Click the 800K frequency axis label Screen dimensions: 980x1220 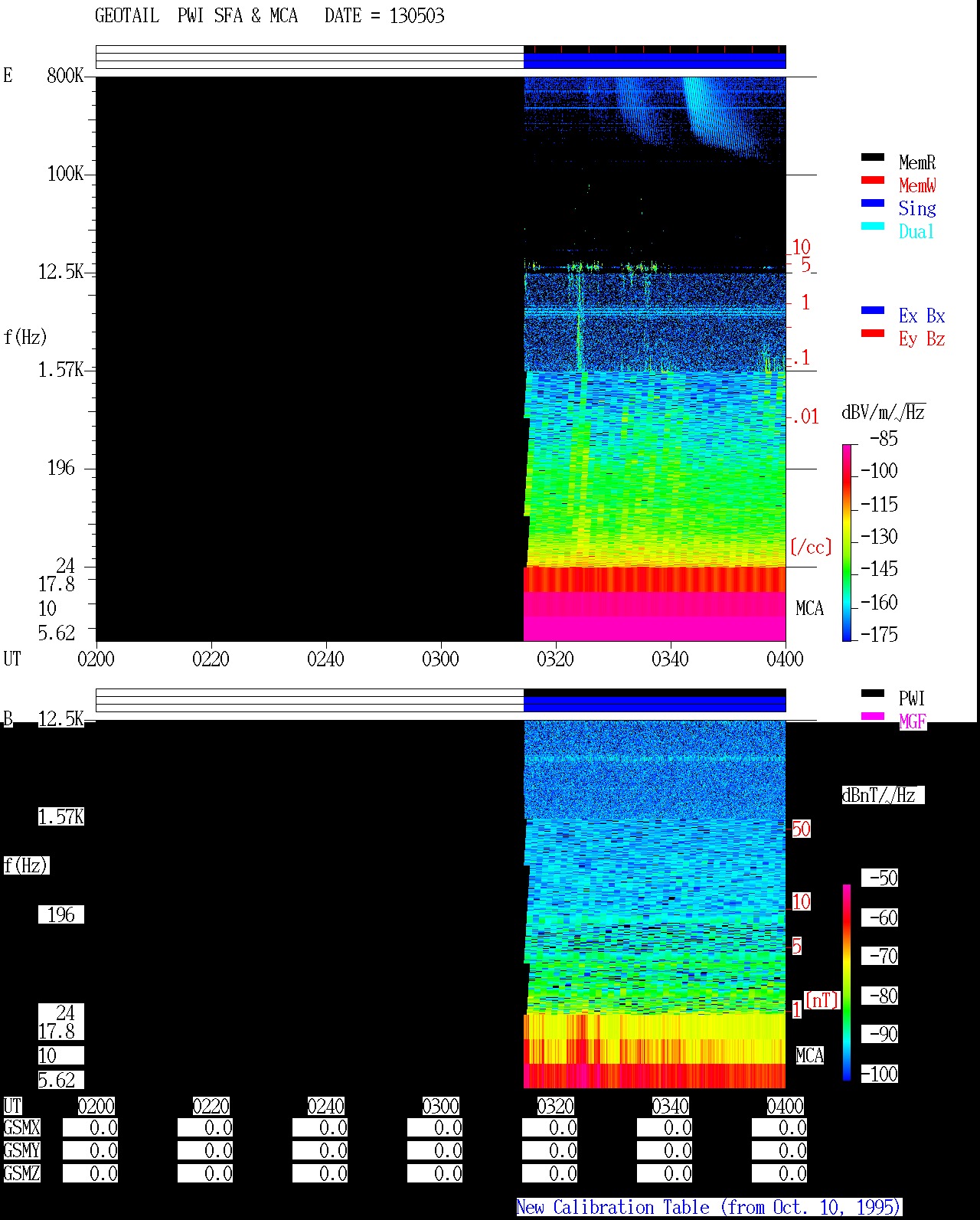click(65, 75)
